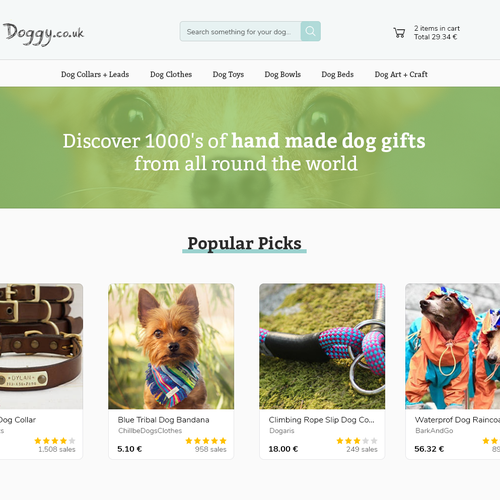Click the Doggy.co.uk logo
Screen dimensions: 500x500
click(x=43, y=34)
